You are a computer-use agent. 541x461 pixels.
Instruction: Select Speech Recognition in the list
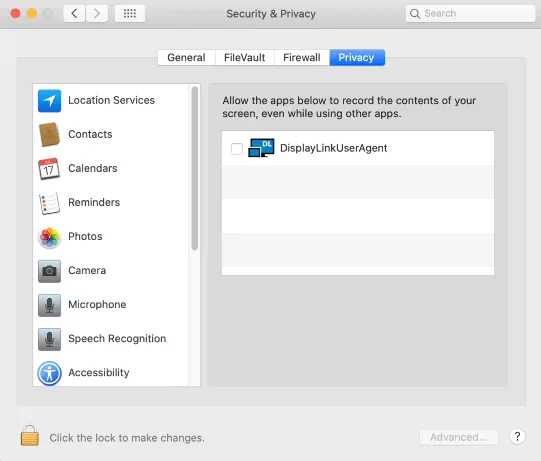[x=117, y=339]
